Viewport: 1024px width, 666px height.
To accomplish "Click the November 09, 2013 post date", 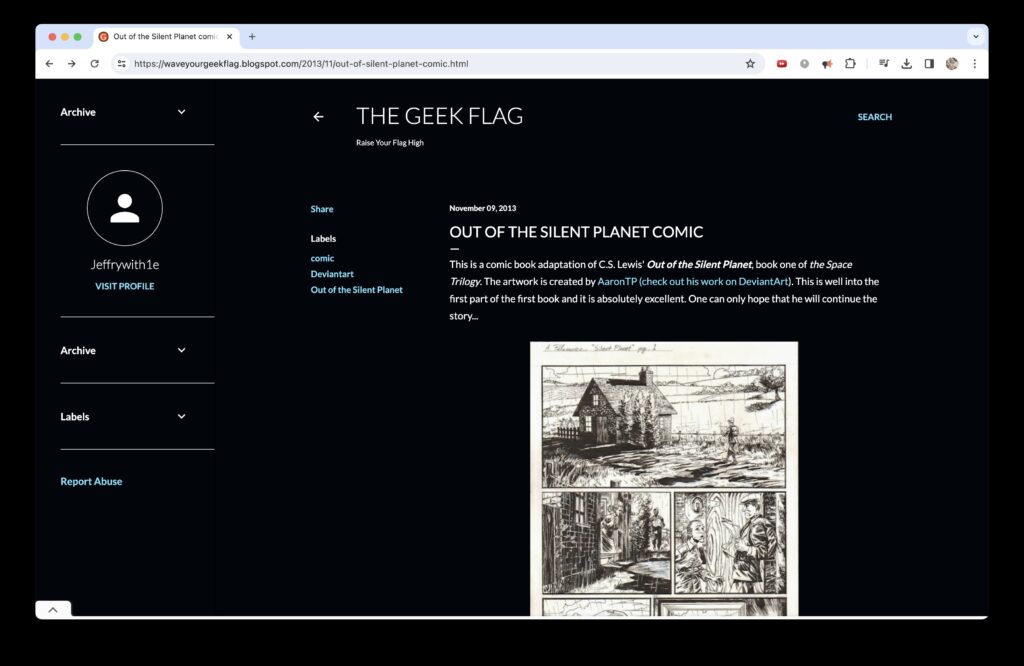I will click(x=483, y=208).
